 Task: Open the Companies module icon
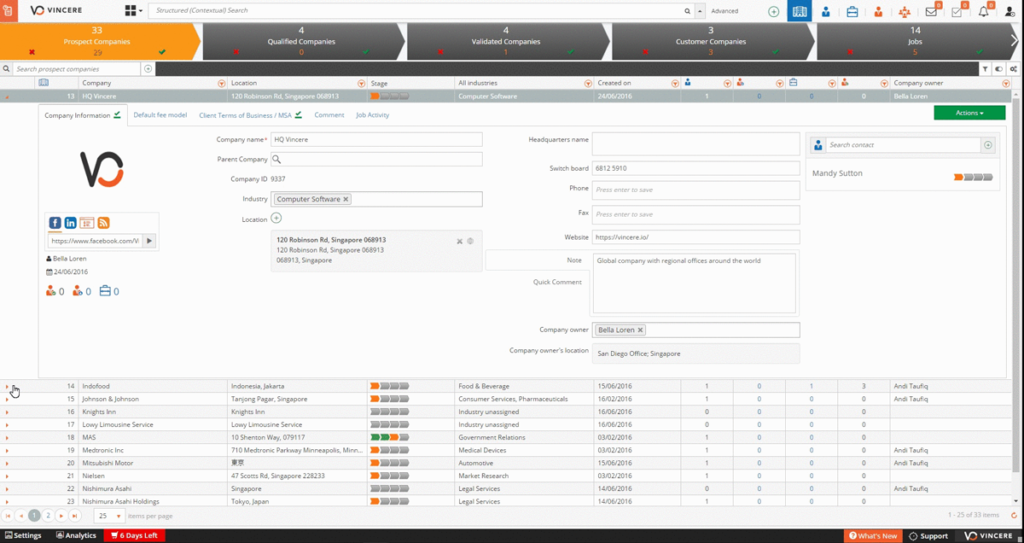pos(799,11)
